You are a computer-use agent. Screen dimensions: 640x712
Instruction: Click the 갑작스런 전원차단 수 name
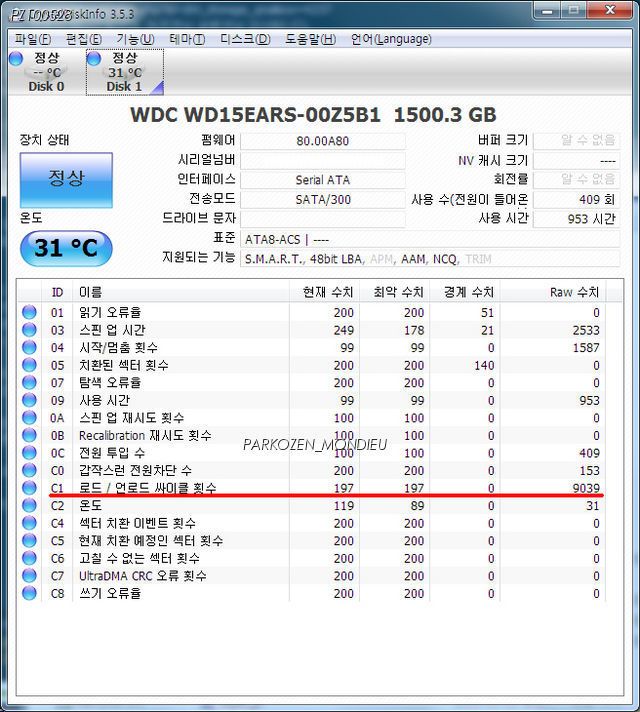click(135, 470)
